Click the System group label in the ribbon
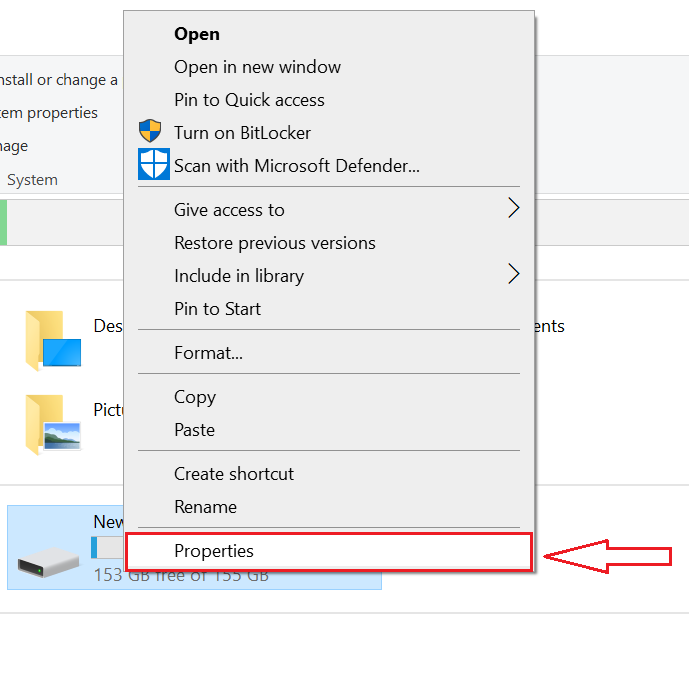This screenshot has width=689, height=697. [x=32, y=180]
